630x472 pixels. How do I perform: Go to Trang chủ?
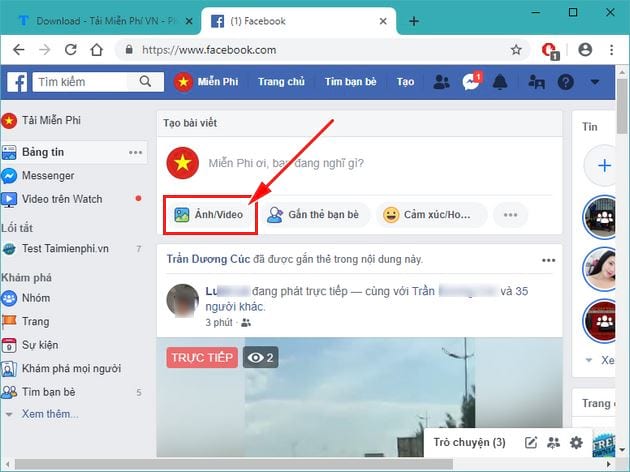tap(281, 82)
